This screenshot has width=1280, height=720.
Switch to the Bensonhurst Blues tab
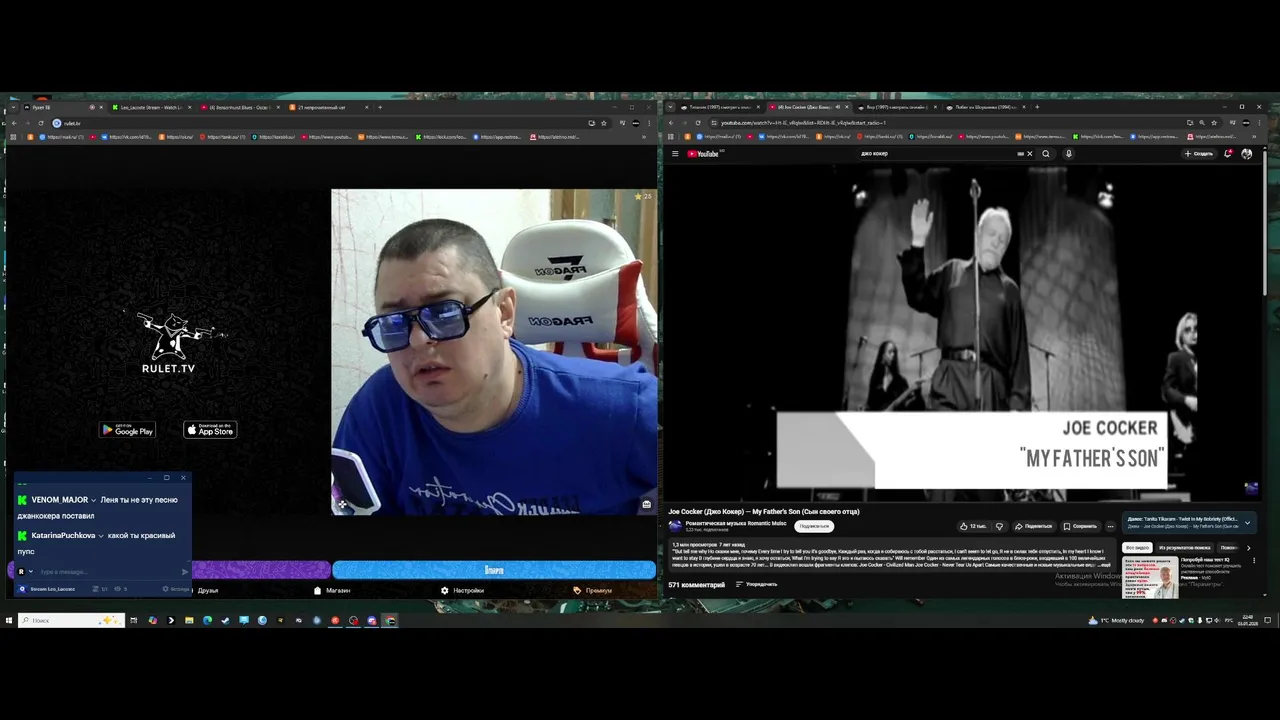click(240, 107)
